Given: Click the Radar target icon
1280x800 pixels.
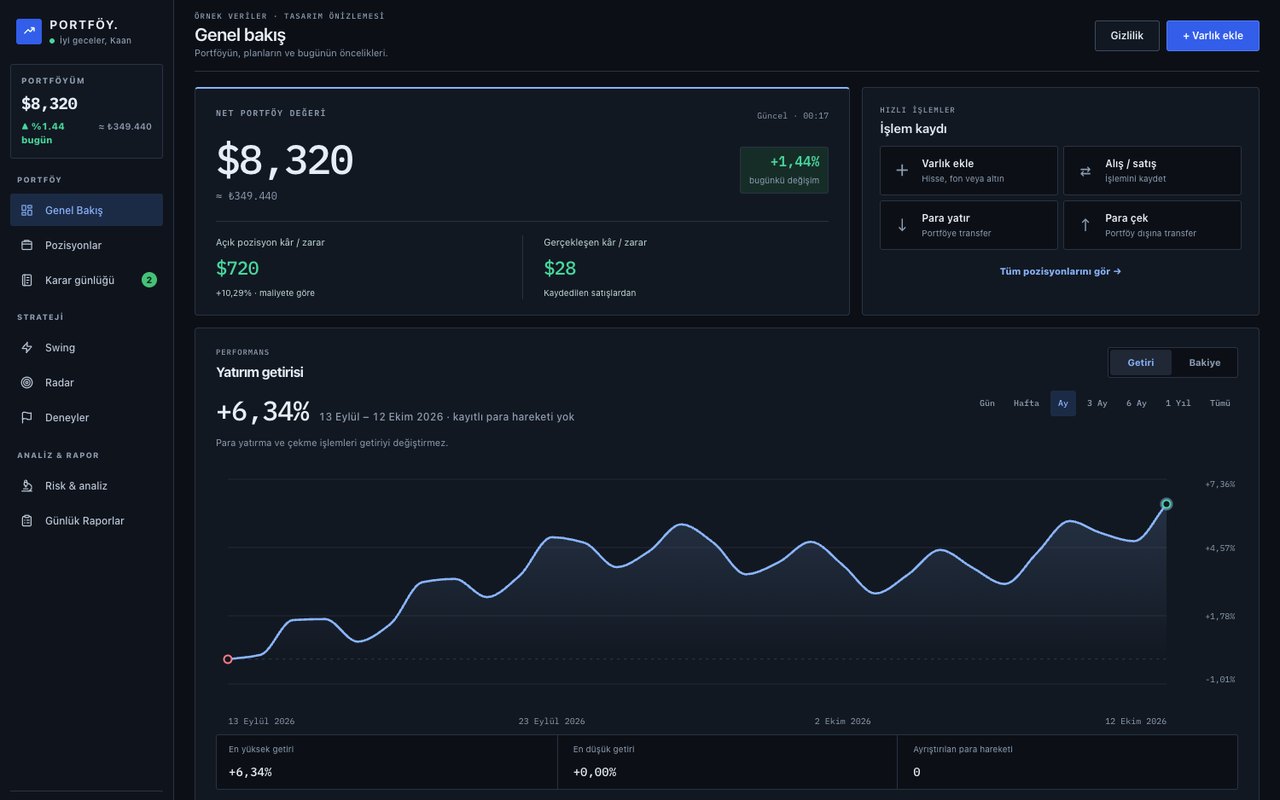Looking at the screenshot, I should 27,383.
